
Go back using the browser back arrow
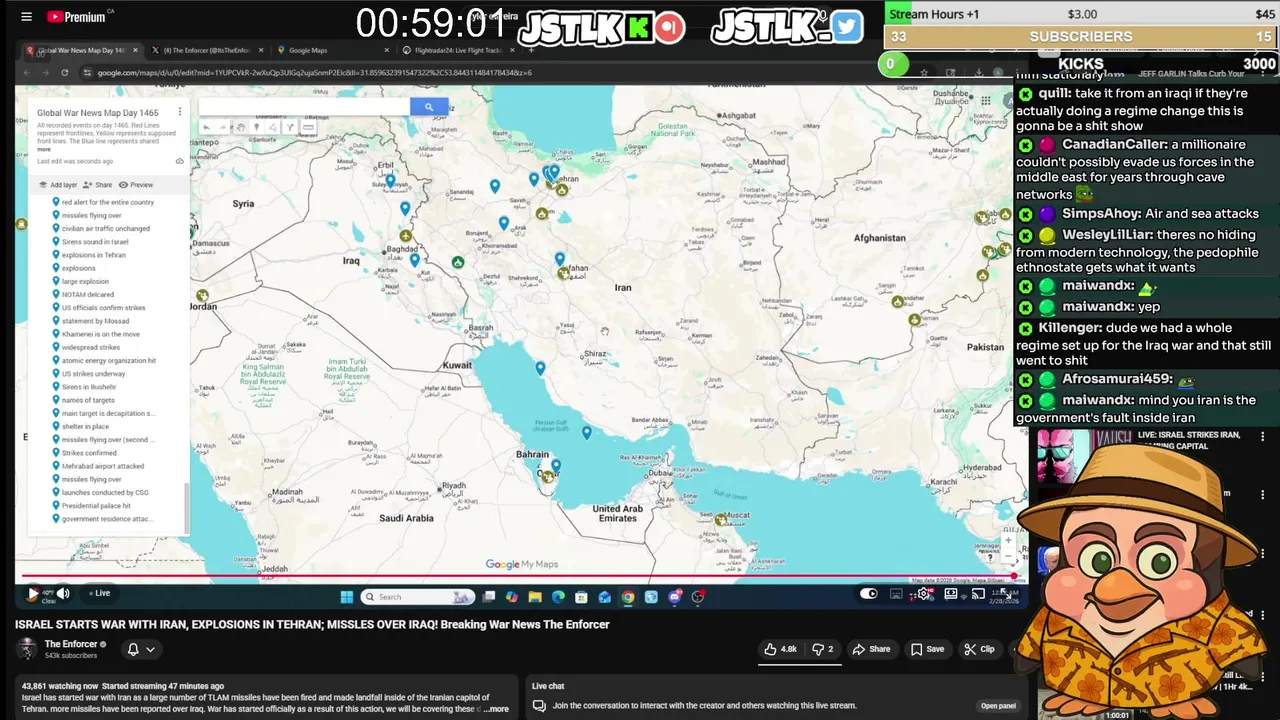pos(28,72)
